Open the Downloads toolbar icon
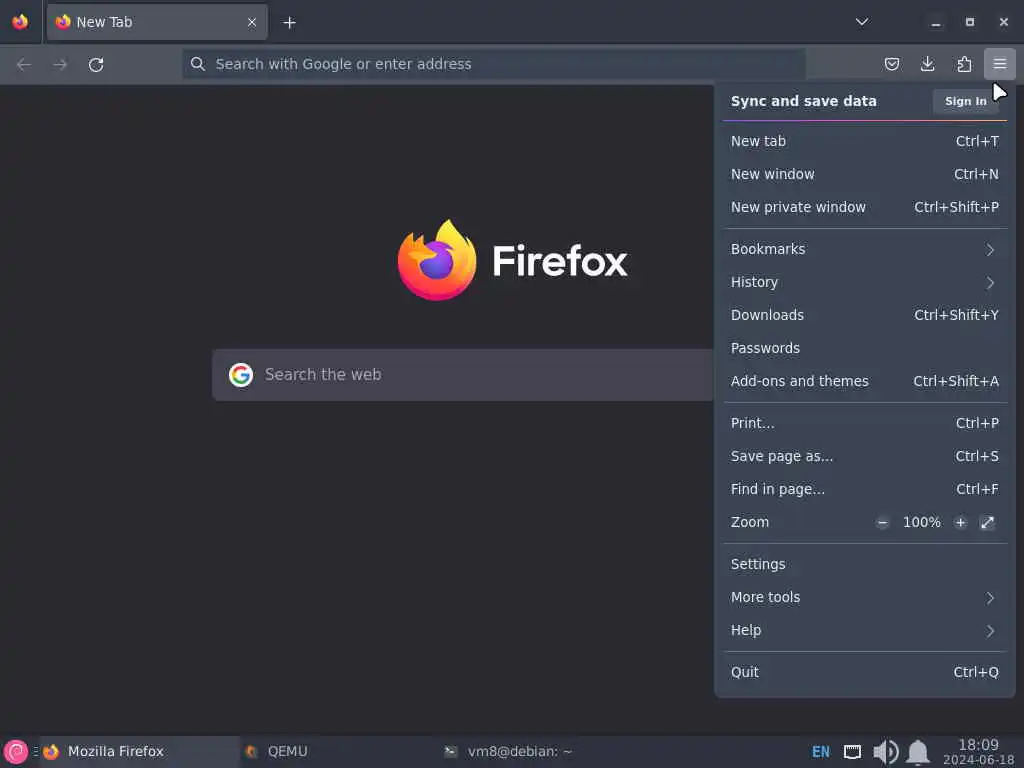This screenshot has height=768, width=1024. point(927,64)
